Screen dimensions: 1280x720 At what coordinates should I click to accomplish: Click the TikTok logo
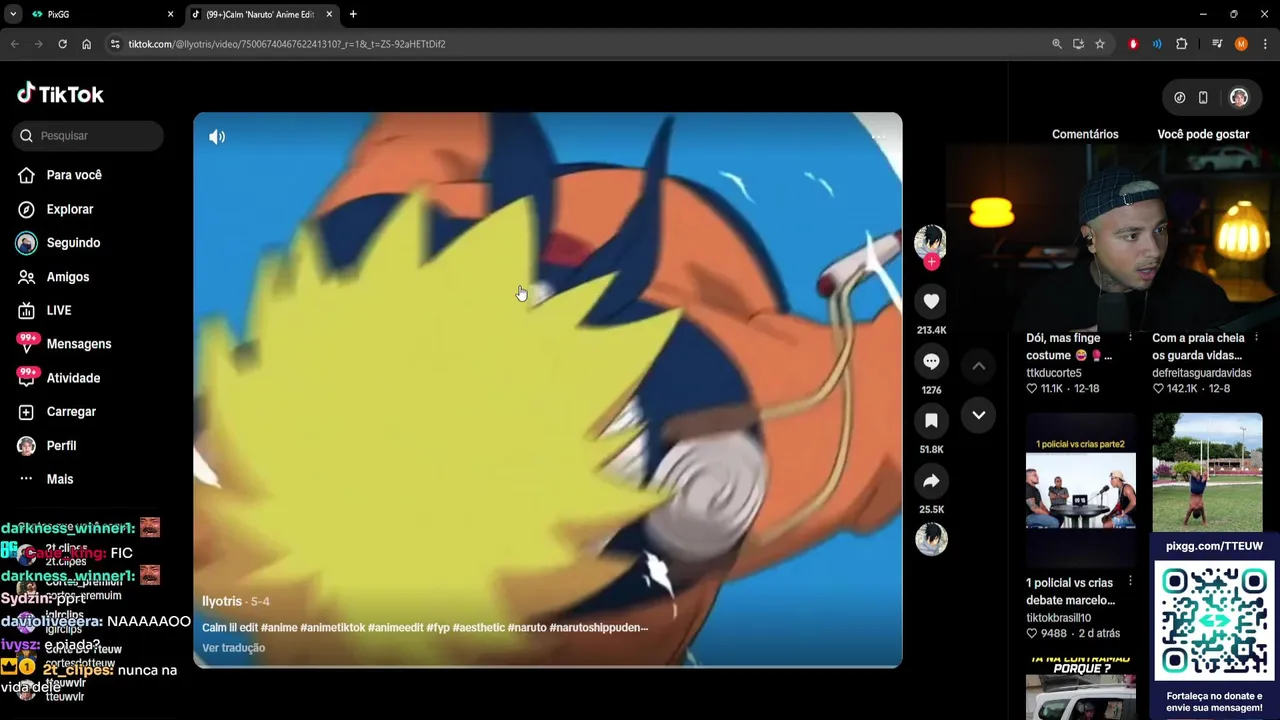point(60,94)
